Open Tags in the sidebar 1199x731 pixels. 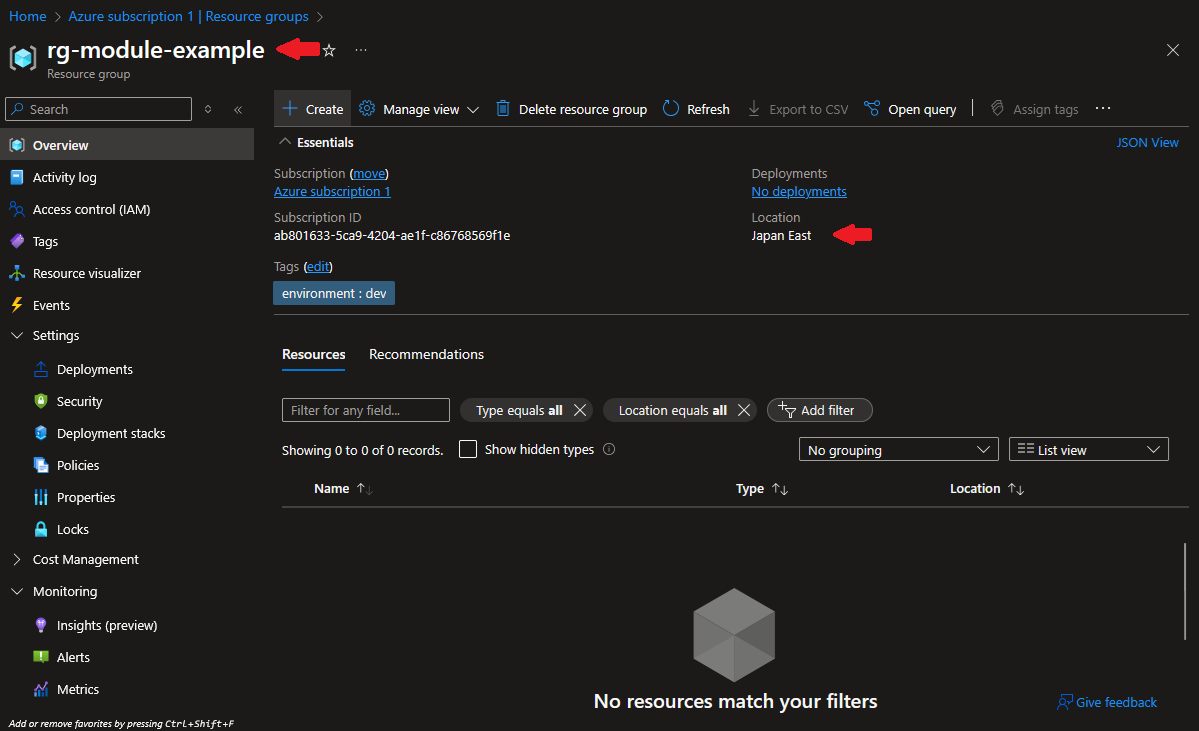click(x=45, y=242)
